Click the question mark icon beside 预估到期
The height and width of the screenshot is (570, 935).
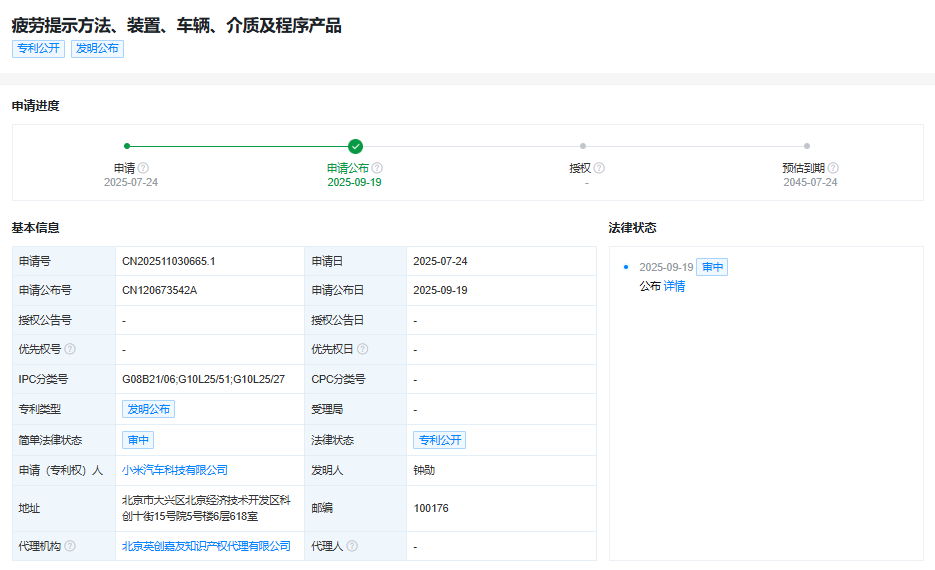(x=833, y=168)
